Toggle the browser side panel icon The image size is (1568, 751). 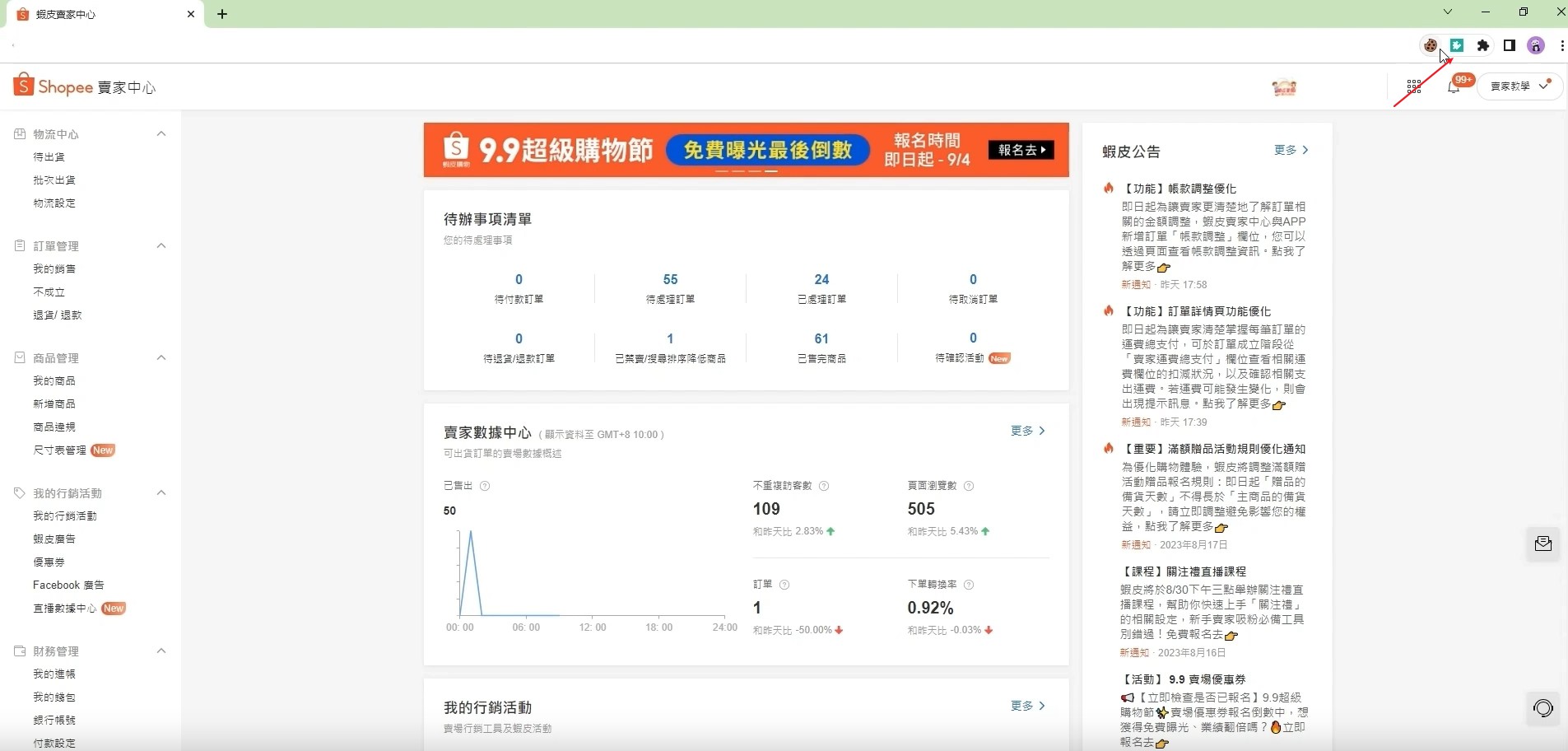(x=1510, y=45)
